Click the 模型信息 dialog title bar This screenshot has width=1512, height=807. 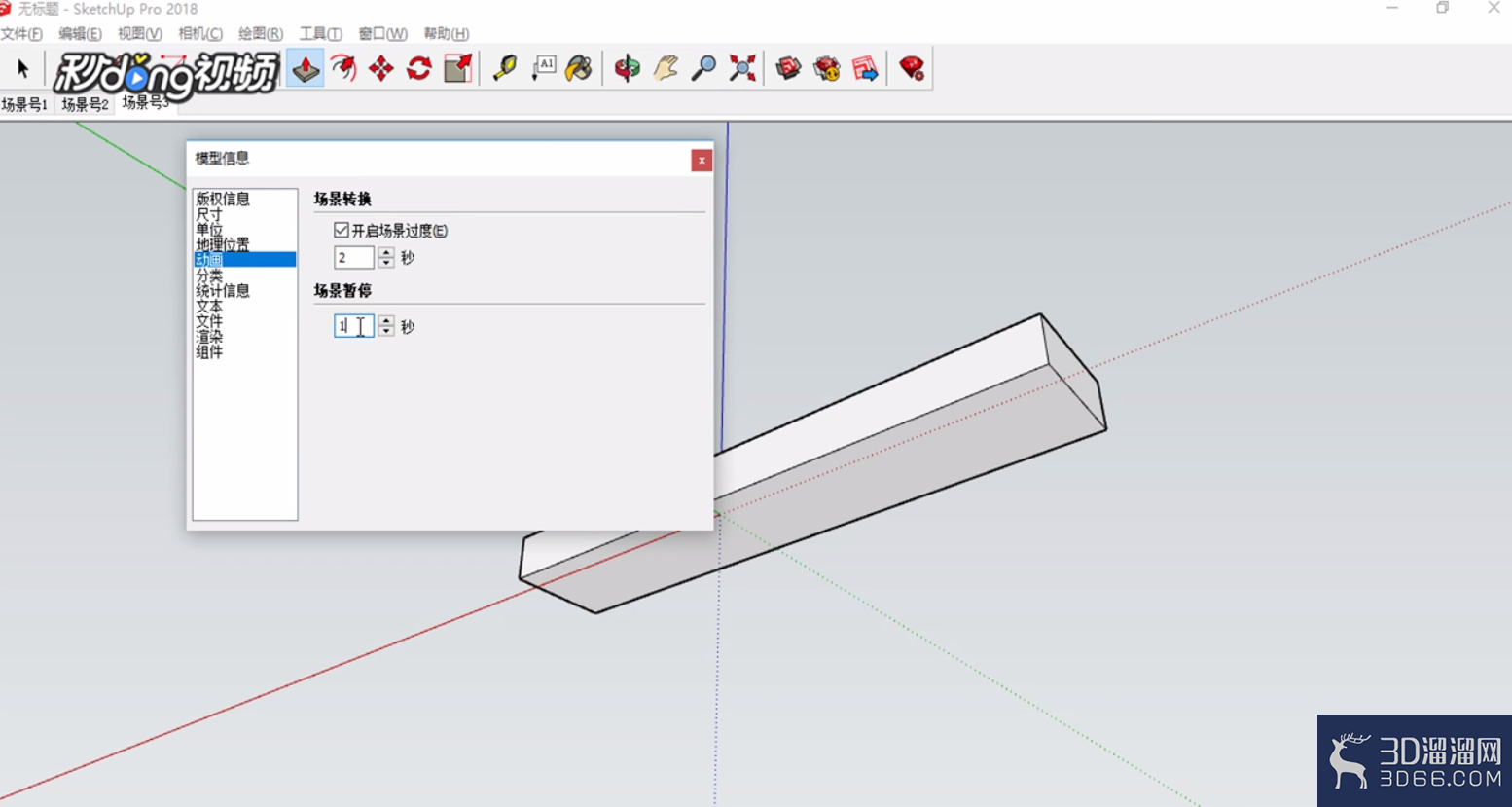[x=438, y=159]
